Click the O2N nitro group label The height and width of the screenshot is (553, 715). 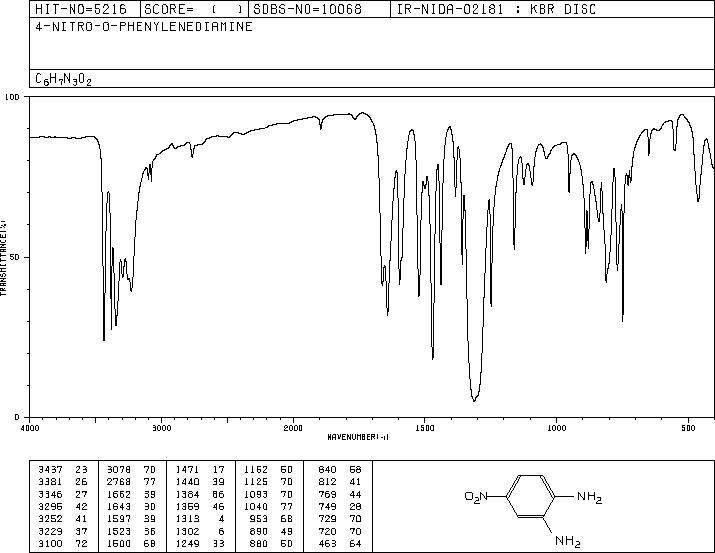[x=476, y=496]
